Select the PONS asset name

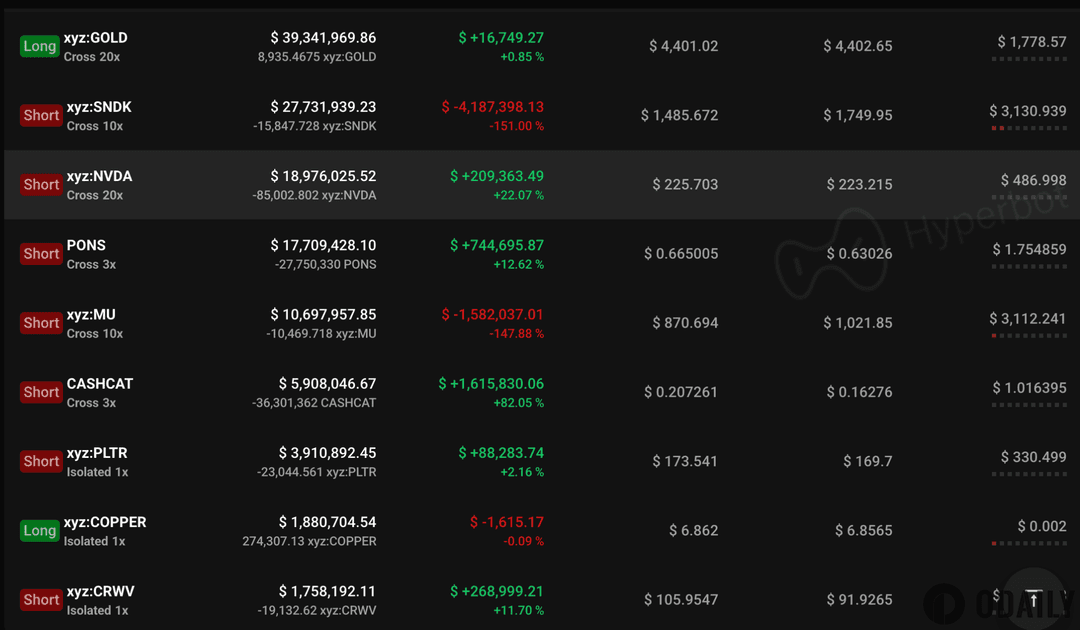86,246
